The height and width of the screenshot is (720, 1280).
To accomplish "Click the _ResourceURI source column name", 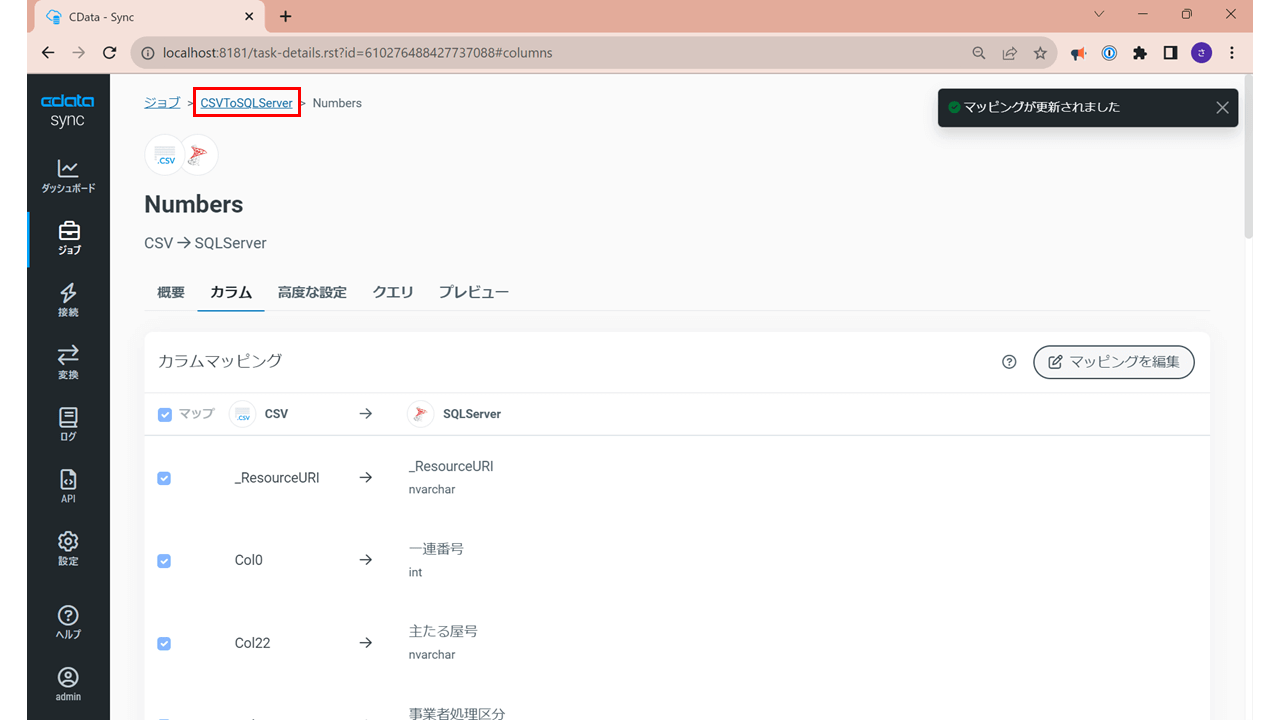I will coord(277,478).
